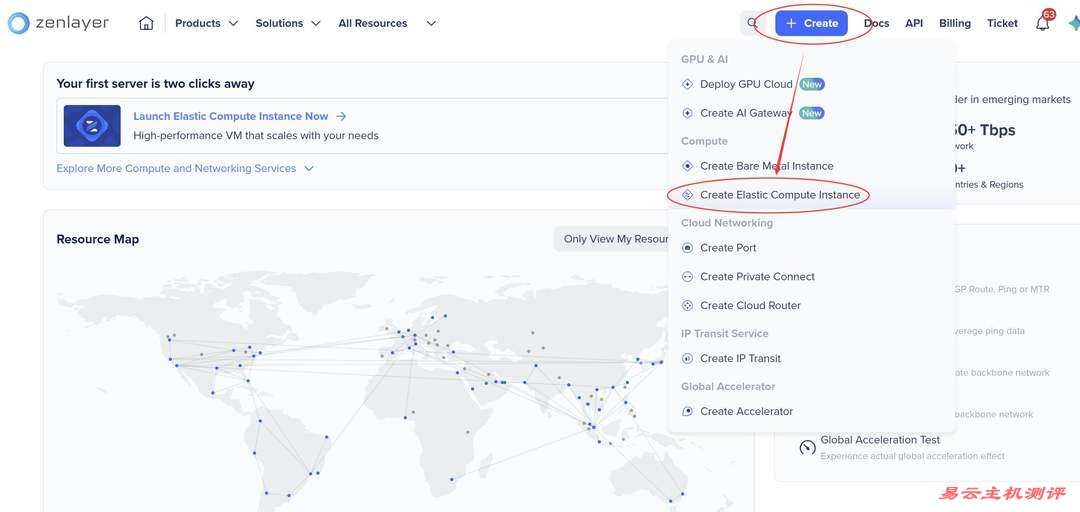Expand the Solutions dropdown
This screenshot has width=1080, height=512.
click(x=287, y=23)
